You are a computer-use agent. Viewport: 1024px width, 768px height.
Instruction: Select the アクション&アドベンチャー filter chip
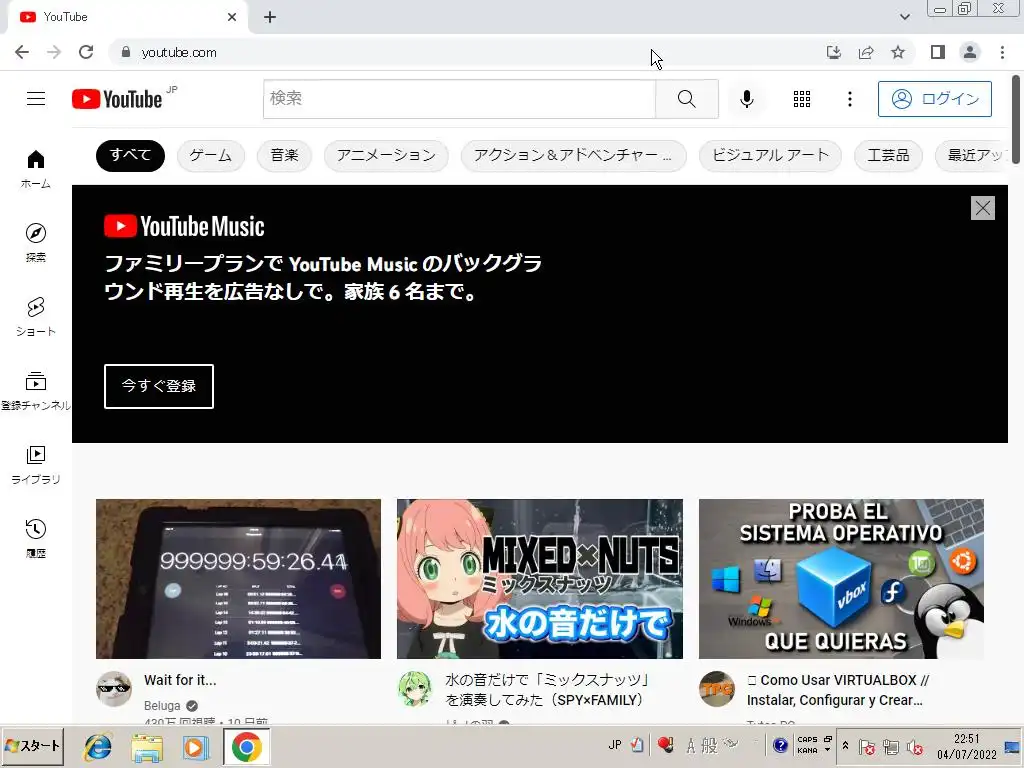pos(573,155)
